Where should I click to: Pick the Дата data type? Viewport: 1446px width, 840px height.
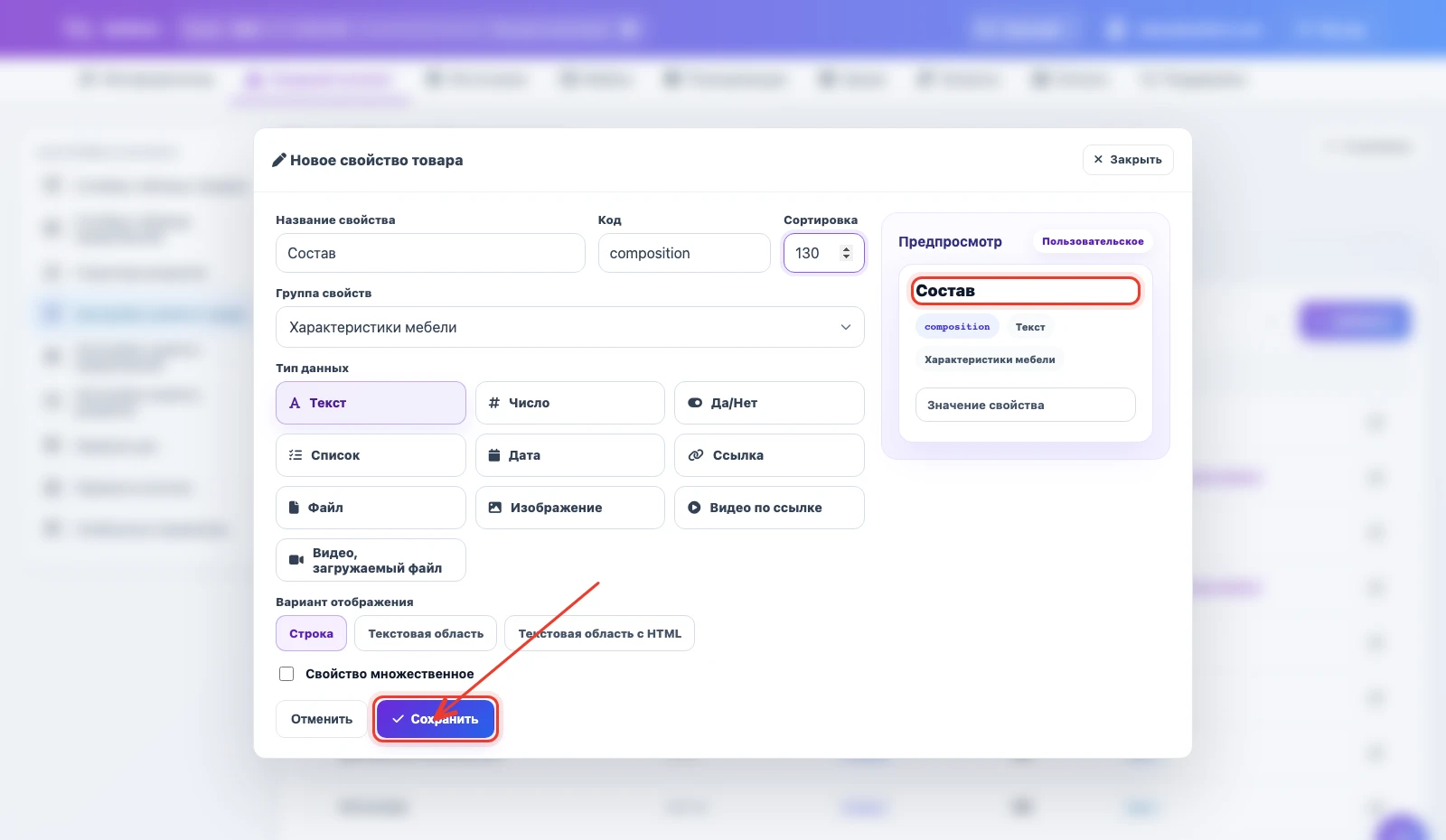click(569, 455)
